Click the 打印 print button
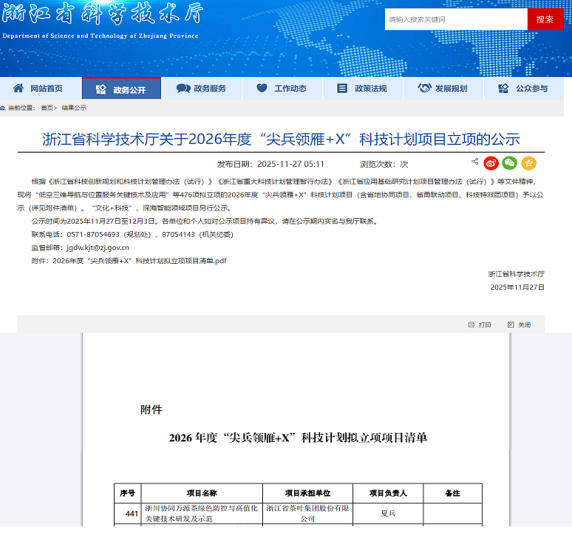This screenshot has height=536, width=572. 485,325
